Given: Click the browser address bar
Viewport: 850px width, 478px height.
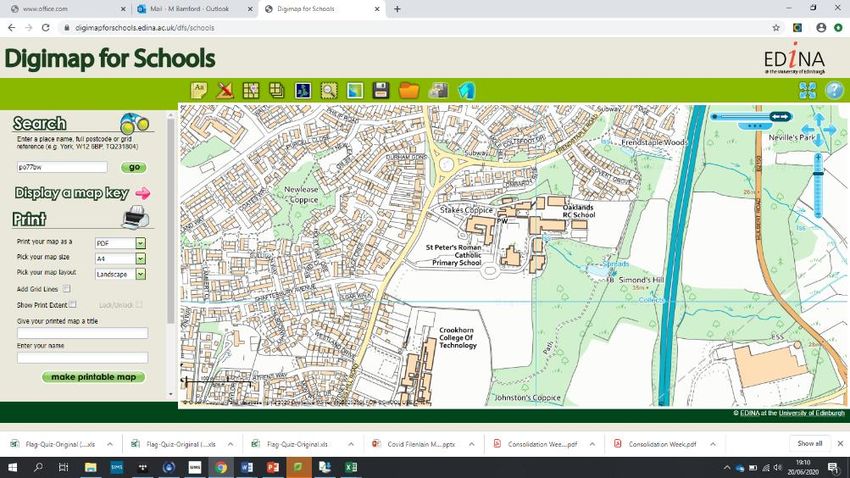Looking at the screenshot, I should (412, 28).
